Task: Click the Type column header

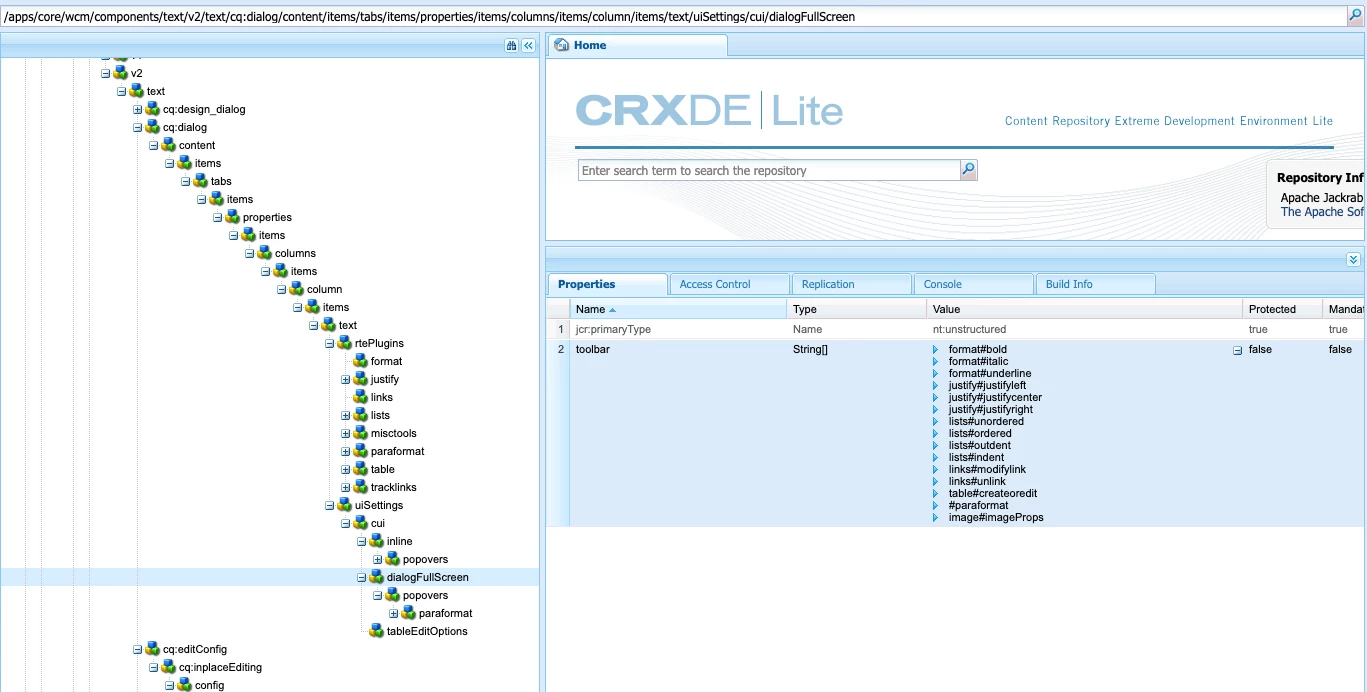Action: pyautogui.click(x=856, y=309)
